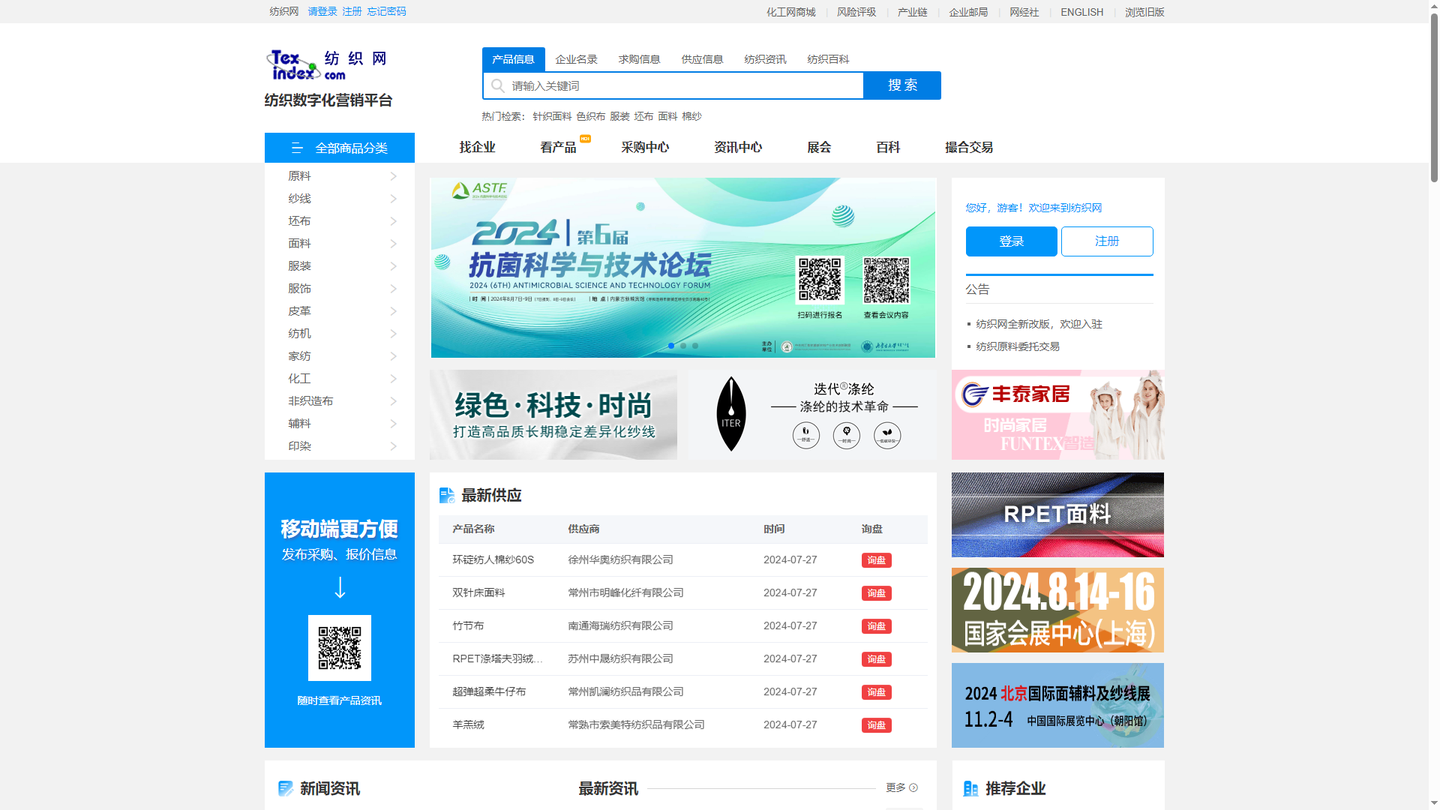Click the red 询盘 tag for 环锭纺人棉纱60S
The height and width of the screenshot is (810, 1440).
coord(876,560)
